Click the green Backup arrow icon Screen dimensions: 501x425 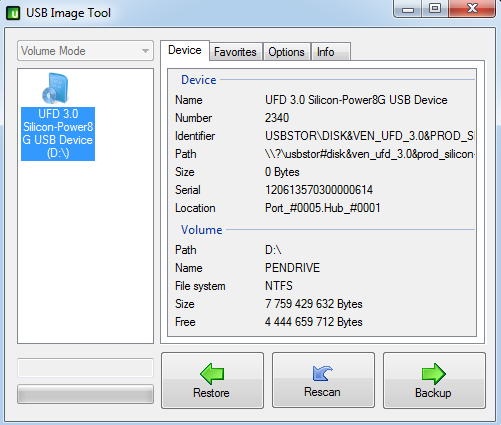click(434, 374)
